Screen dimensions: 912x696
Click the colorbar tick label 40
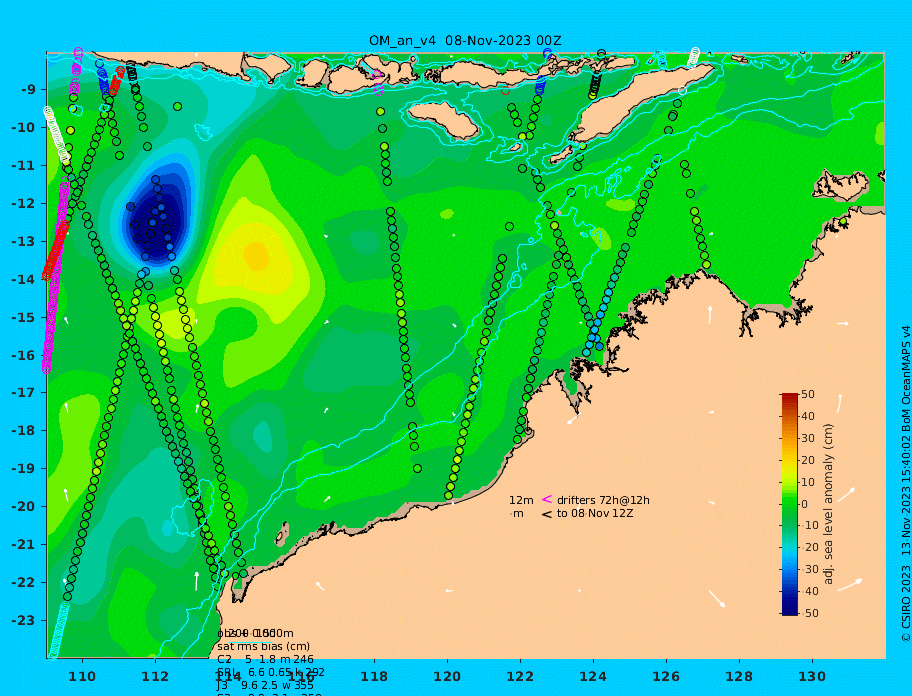808,416
